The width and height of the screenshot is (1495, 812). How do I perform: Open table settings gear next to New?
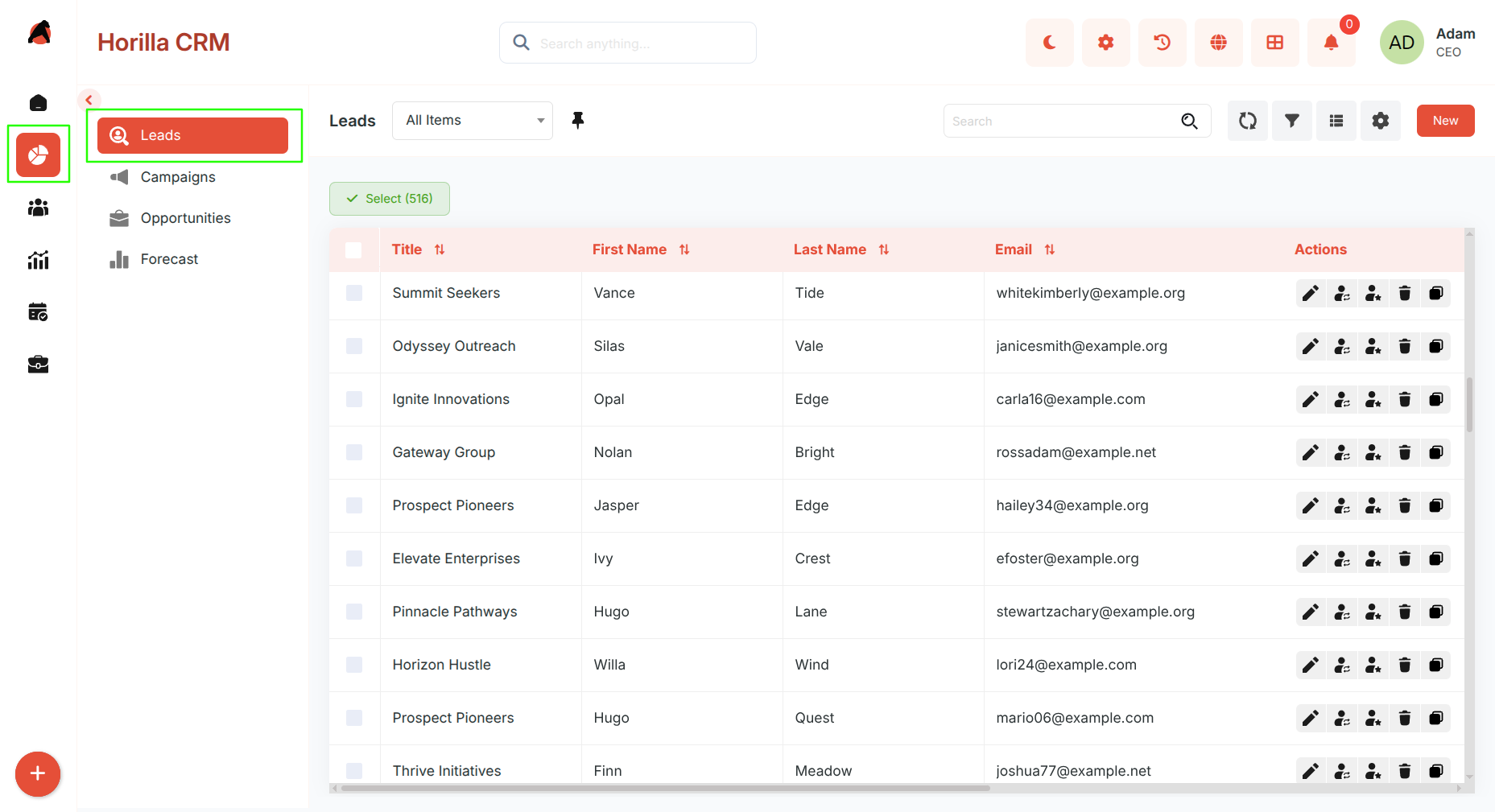pyautogui.click(x=1380, y=121)
